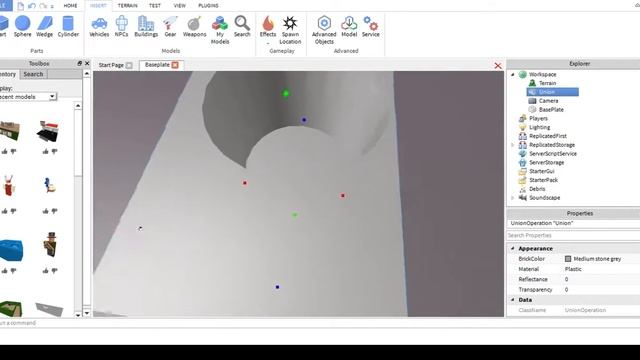The width and height of the screenshot is (640, 360).
Task: Click the green handle atop the union cylinder
Action: tap(286, 93)
